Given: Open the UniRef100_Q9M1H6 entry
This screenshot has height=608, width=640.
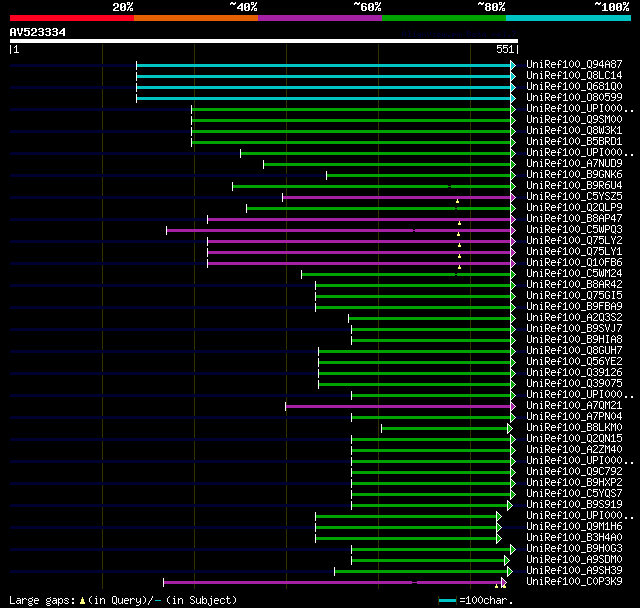Looking at the screenshot, I should tap(574, 527).
